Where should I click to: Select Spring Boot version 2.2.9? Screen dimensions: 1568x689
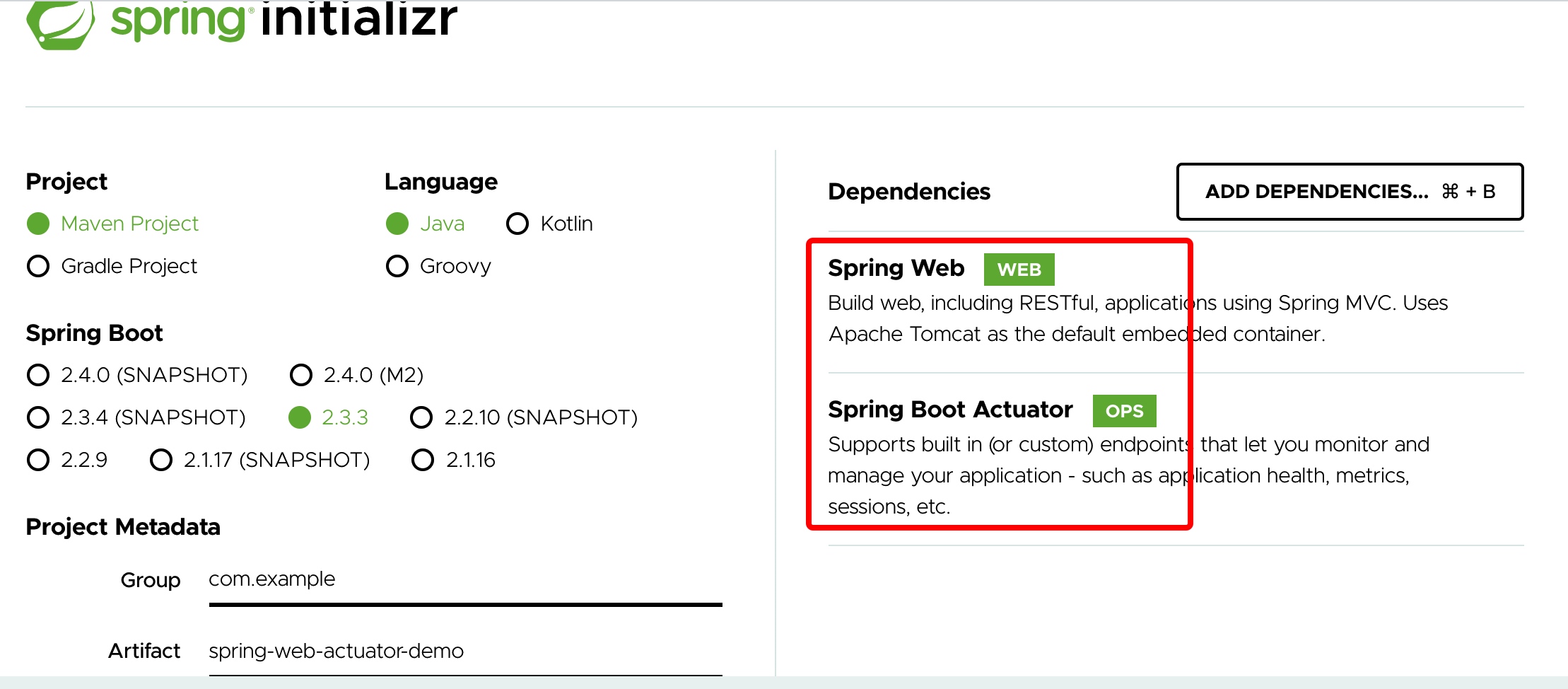(x=67, y=460)
